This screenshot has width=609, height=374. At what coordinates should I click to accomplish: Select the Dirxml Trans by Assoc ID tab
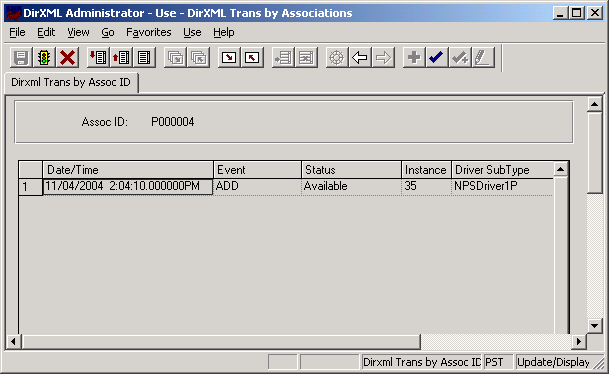click(x=71, y=82)
